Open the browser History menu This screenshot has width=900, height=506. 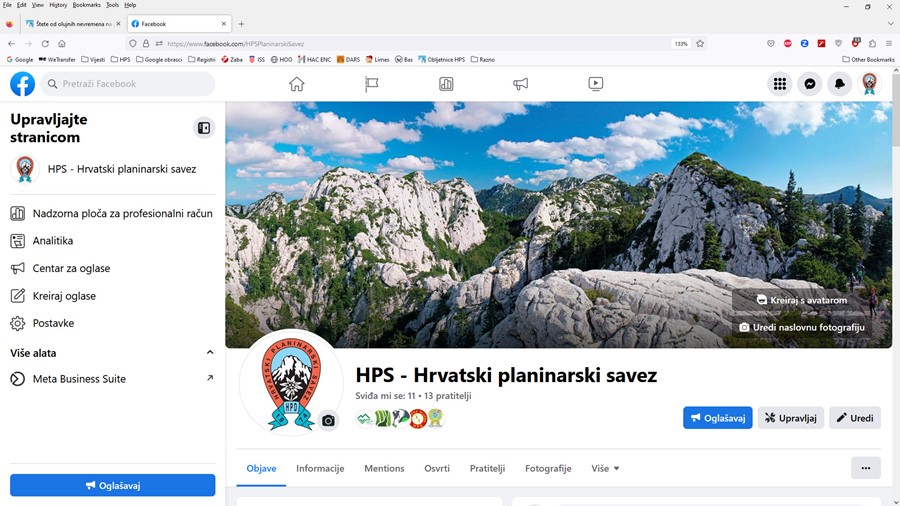58,5
